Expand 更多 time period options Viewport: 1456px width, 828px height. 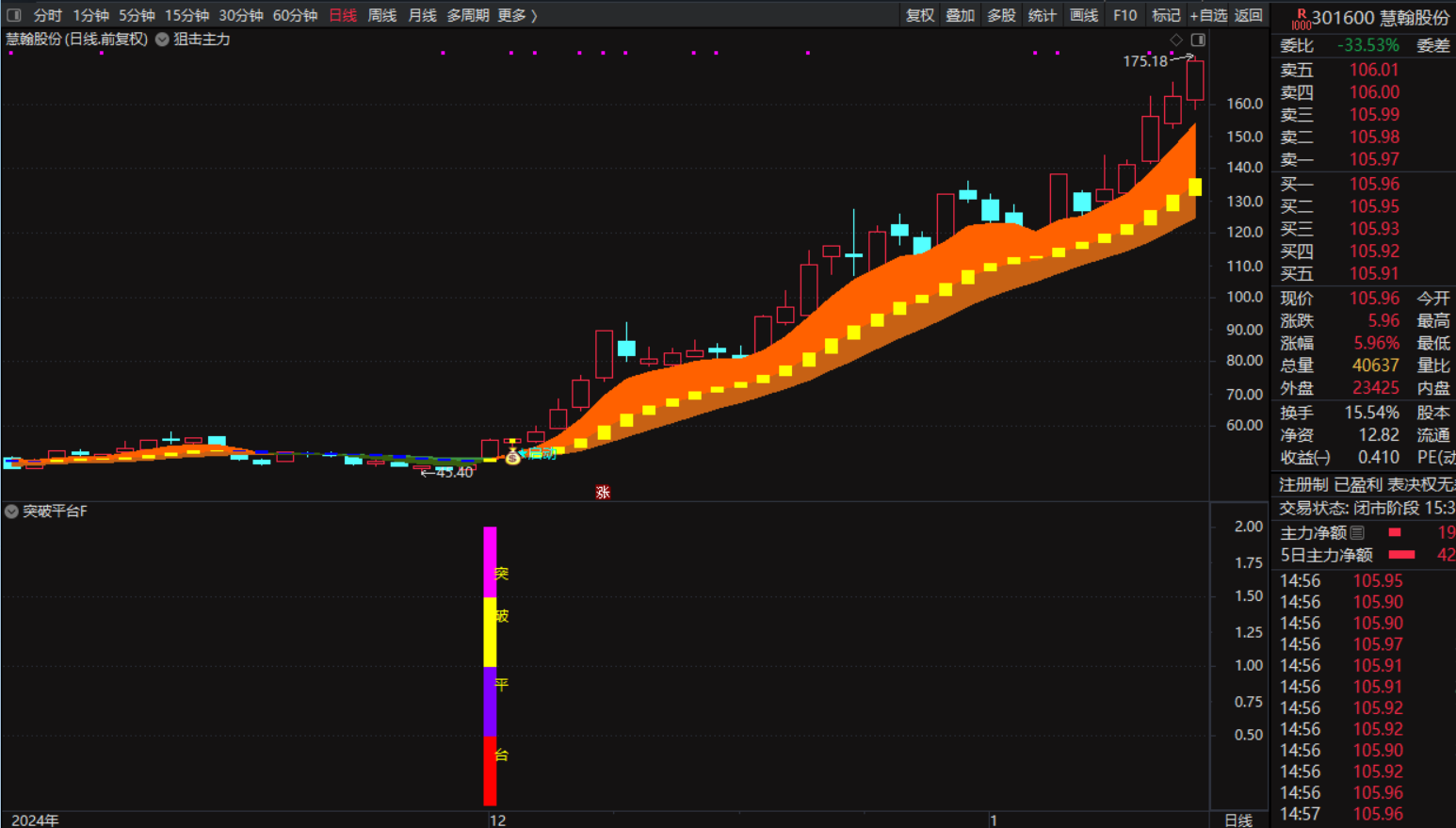point(517,15)
